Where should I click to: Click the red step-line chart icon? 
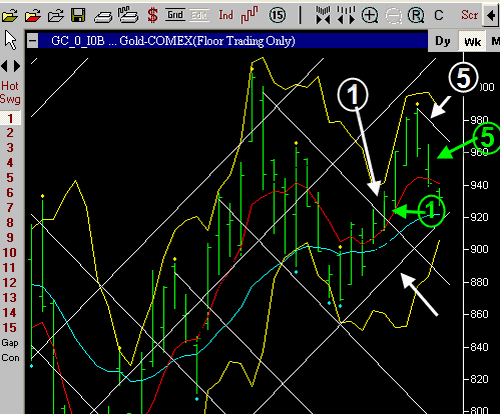tap(250, 15)
